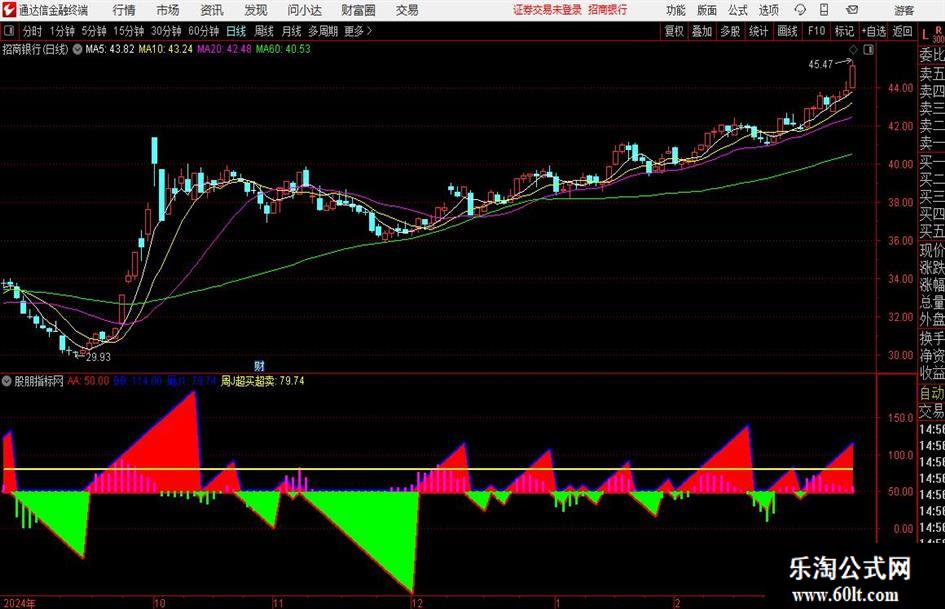
Task: Switch to 1分钟 period tab
Action: tap(62, 31)
